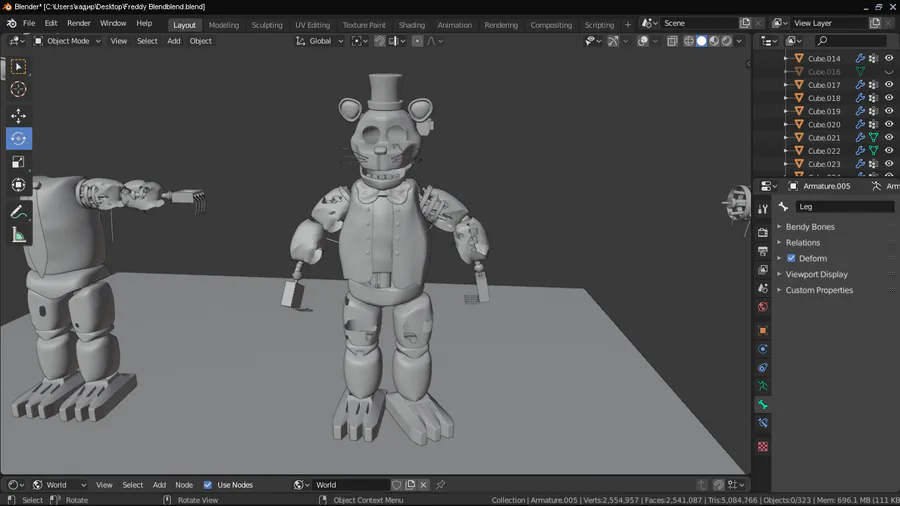Hide Cube.021 in the outliner
The height and width of the screenshot is (506, 900).
889,138
